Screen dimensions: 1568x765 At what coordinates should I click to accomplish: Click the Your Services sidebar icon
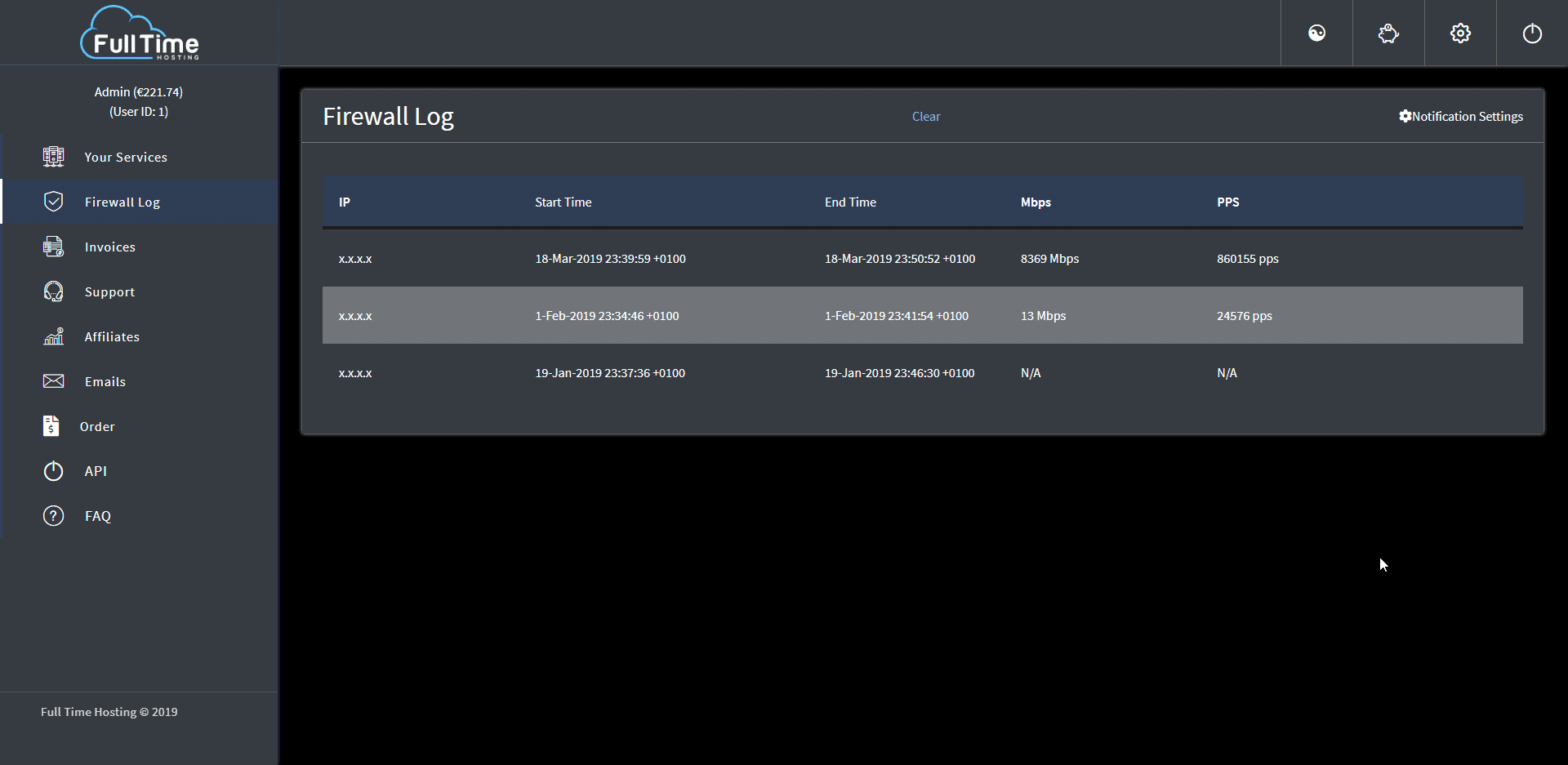[53, 157]
